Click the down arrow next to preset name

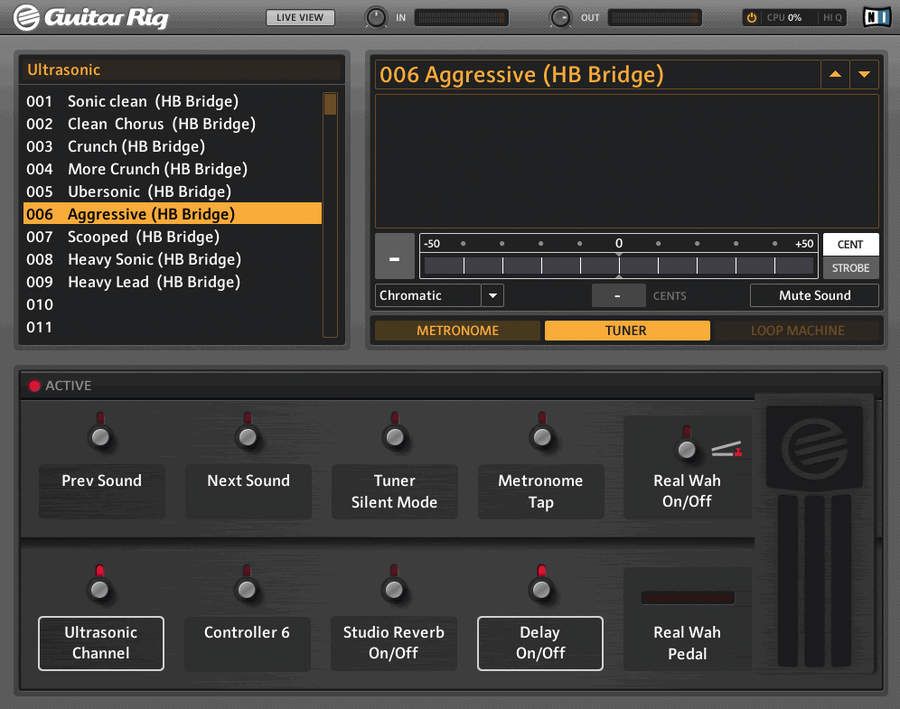865,74
